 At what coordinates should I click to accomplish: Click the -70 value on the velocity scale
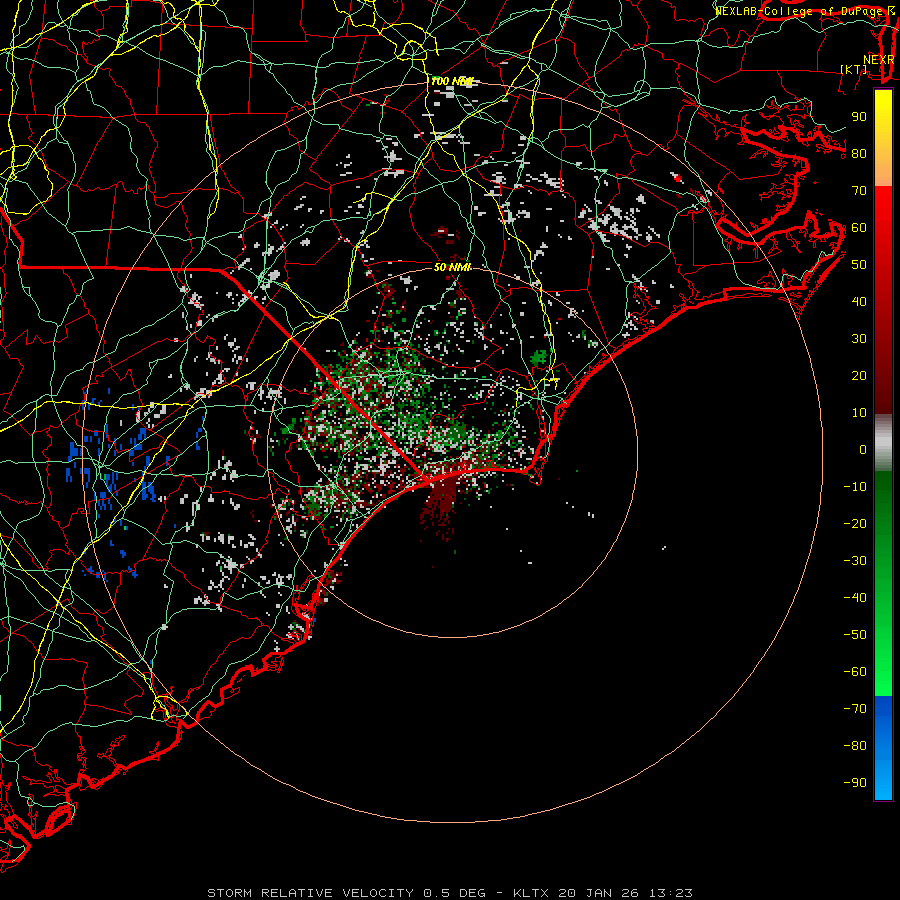click(855, 709)
